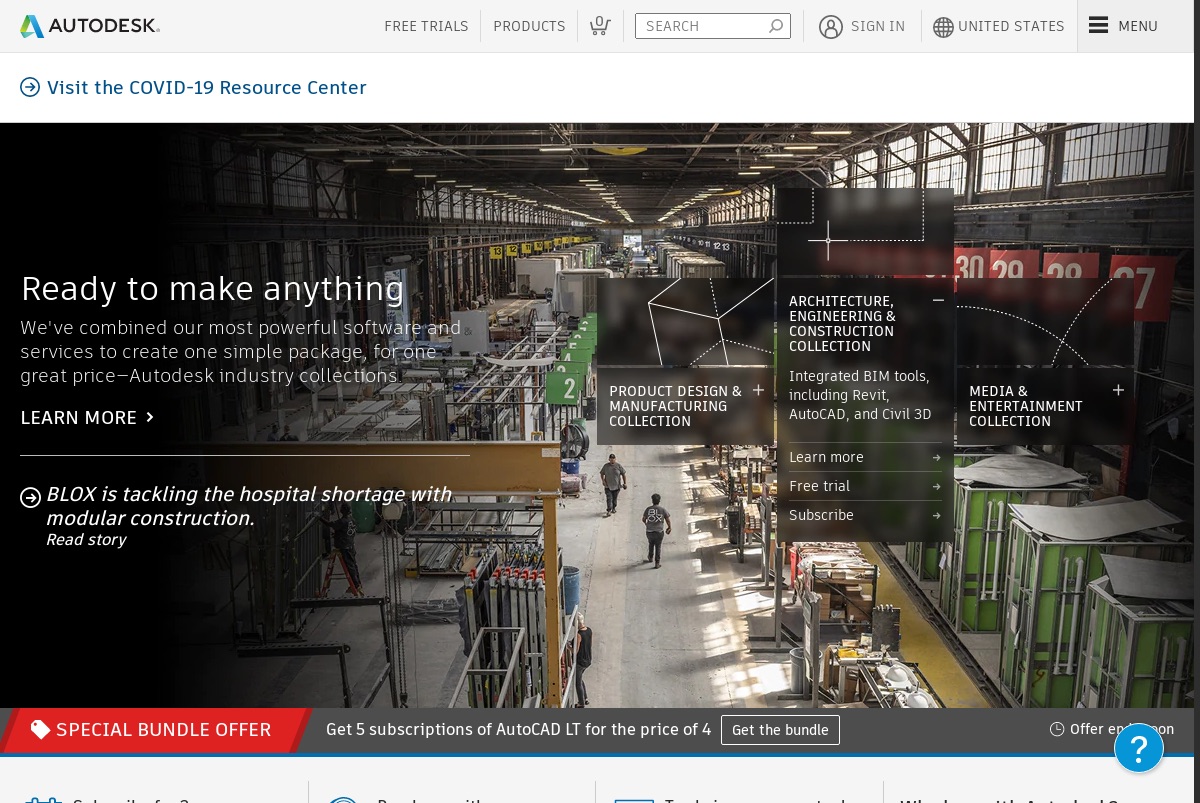Viewport: 1200px width, 803px height.
Task: Click the Learn more arrow in AEC panel
Action: pyautogui.click(x=936, y=457)
